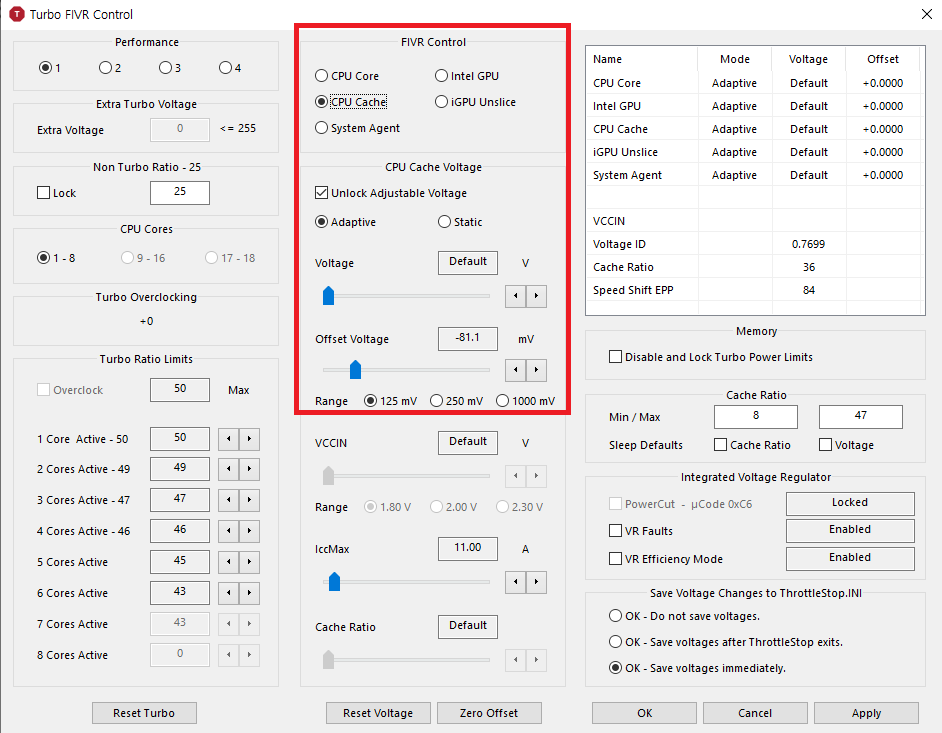Increase IccMax with right arrow

click(x=536, y=582)
